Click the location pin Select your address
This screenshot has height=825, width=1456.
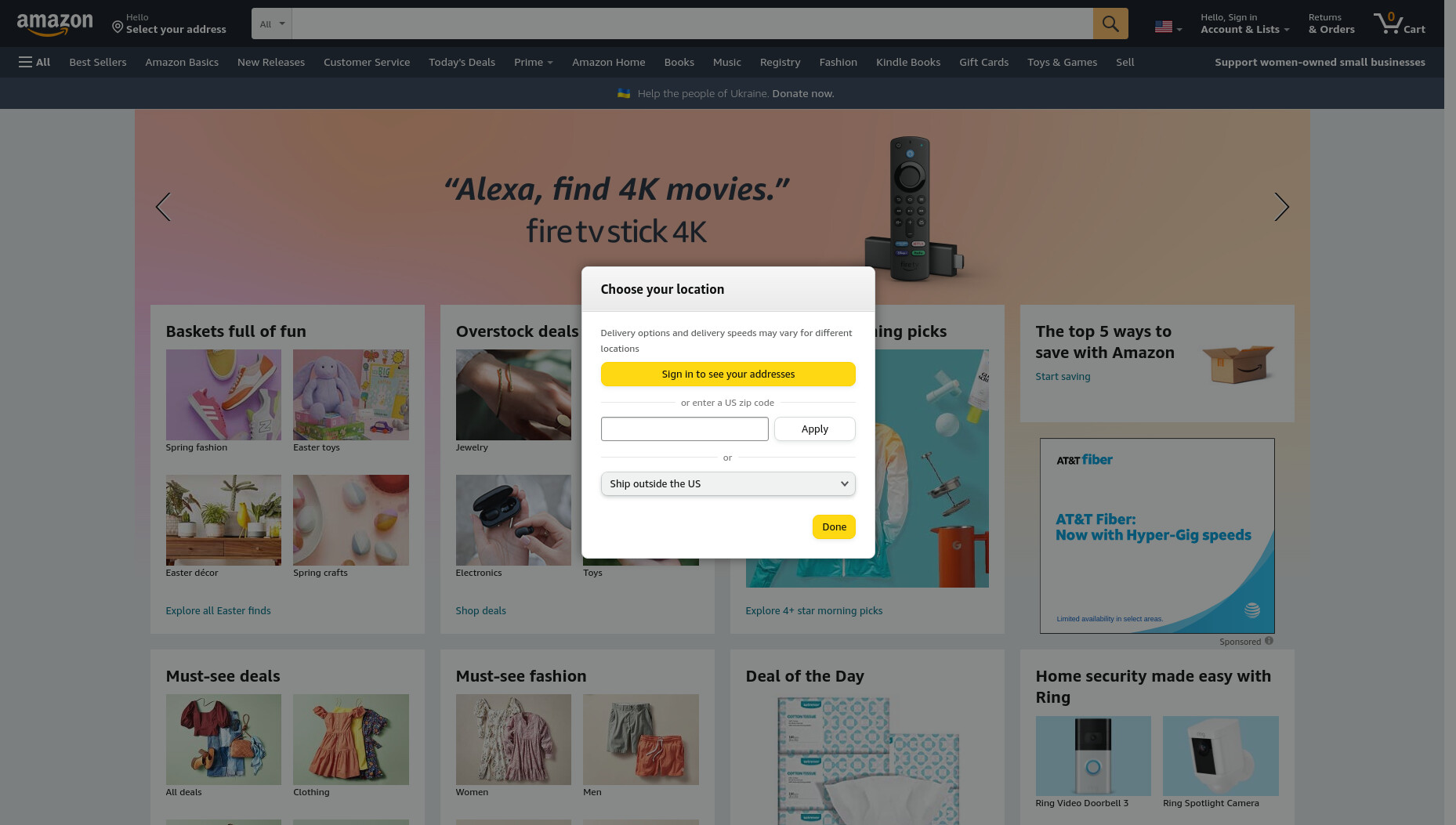point(168,24)
